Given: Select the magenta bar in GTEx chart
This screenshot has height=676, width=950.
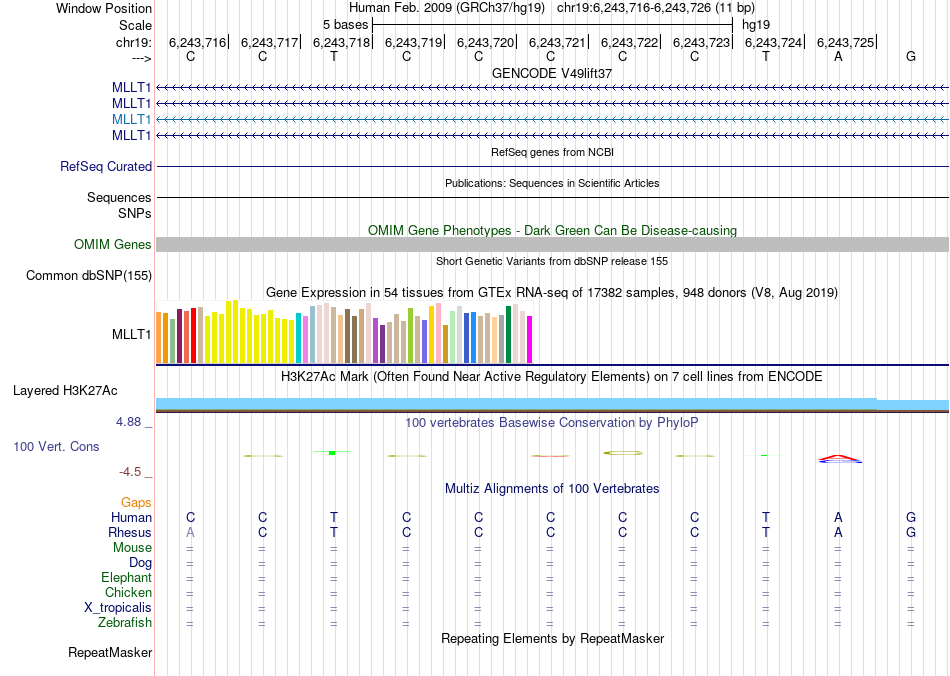Looking at the screenshot, I should pos(530,340).
